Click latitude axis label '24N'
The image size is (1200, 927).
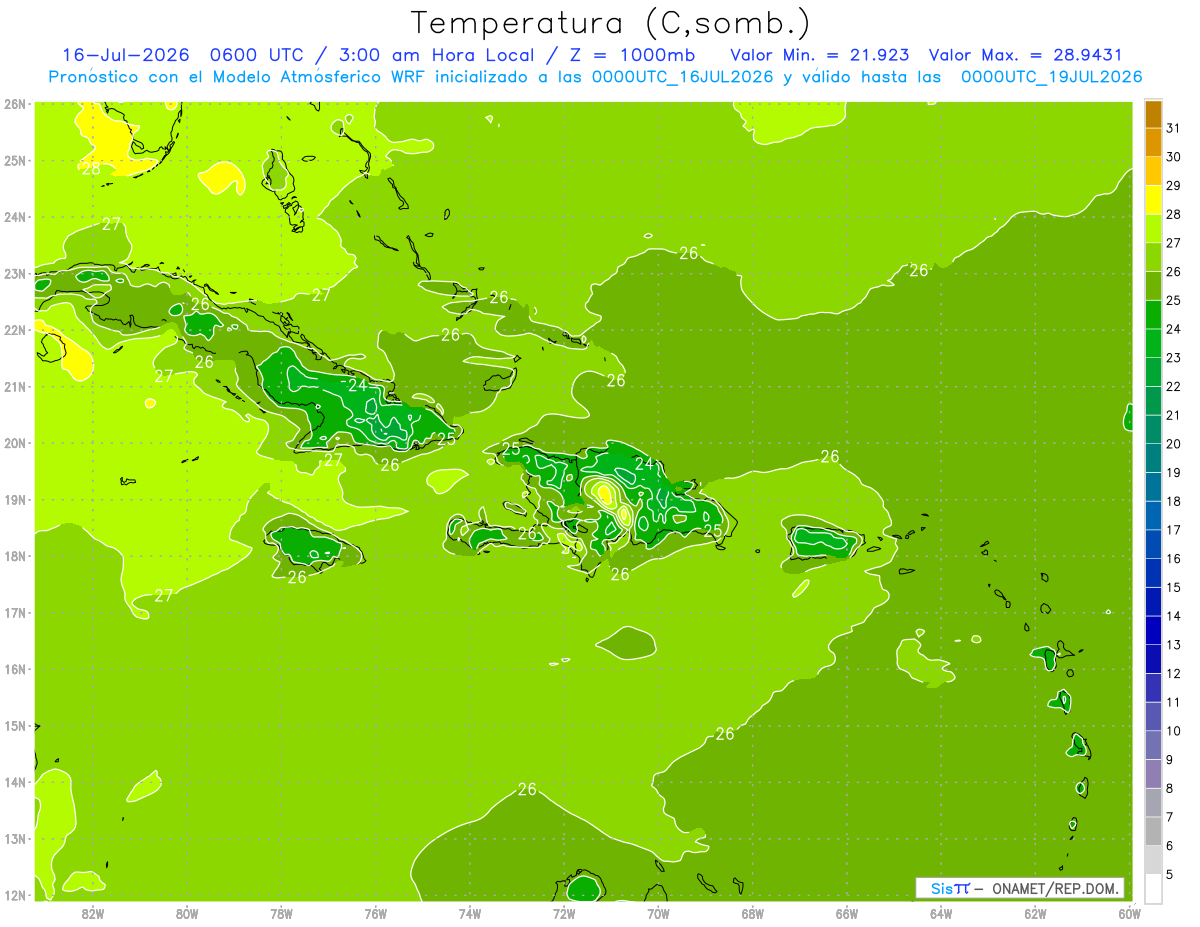click(x=14, y=217)
